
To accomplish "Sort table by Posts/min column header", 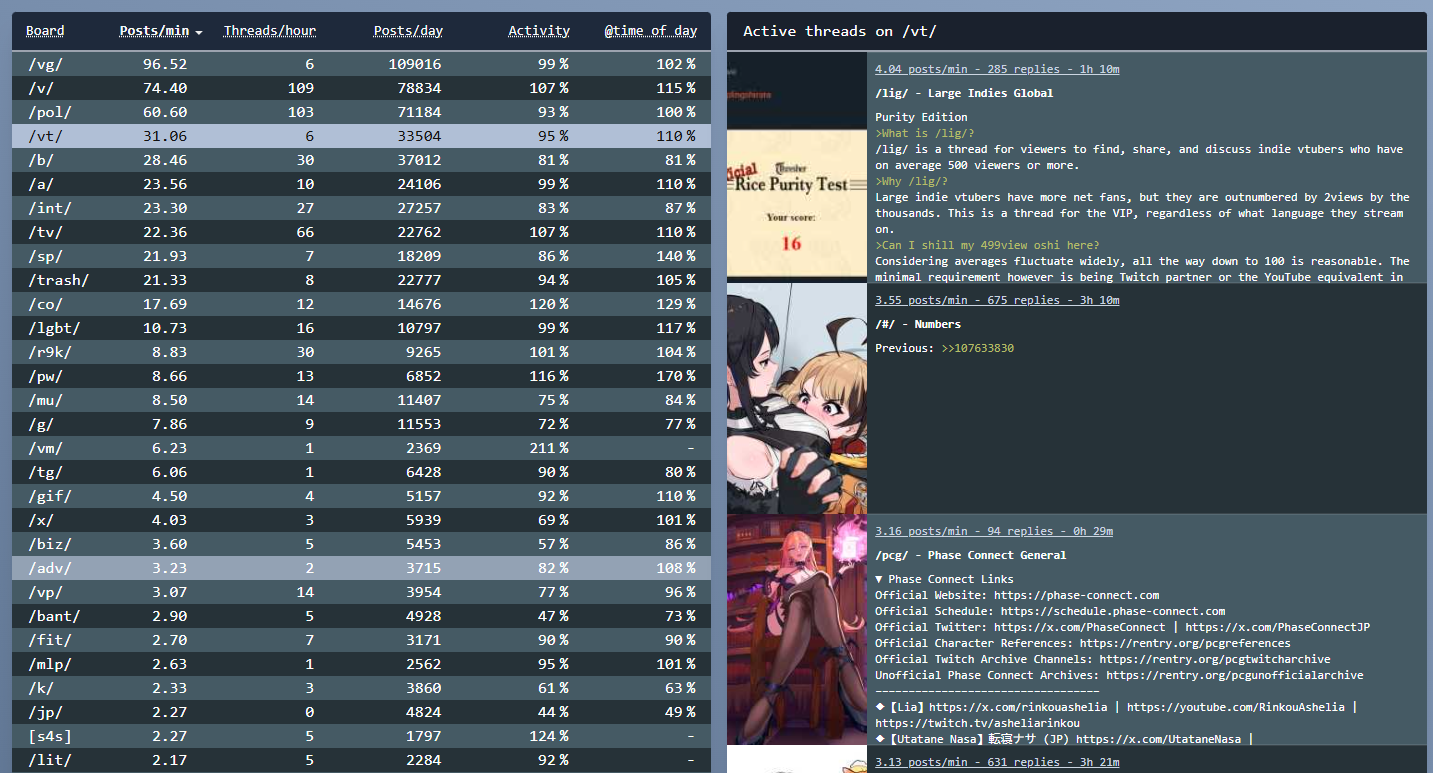I will (154, 31).
